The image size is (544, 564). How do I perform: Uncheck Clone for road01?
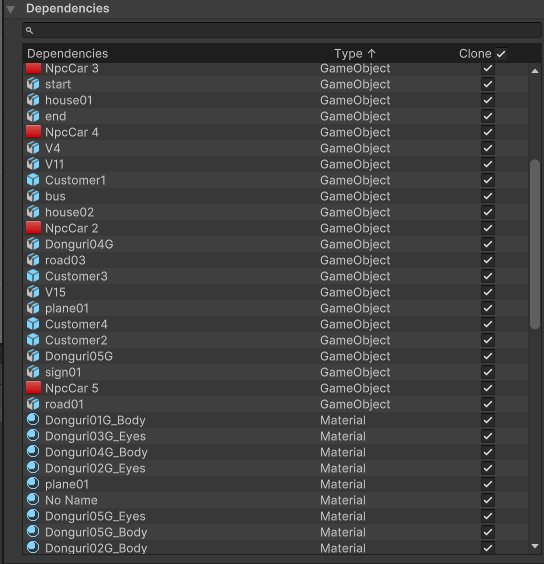coord(488,404)
